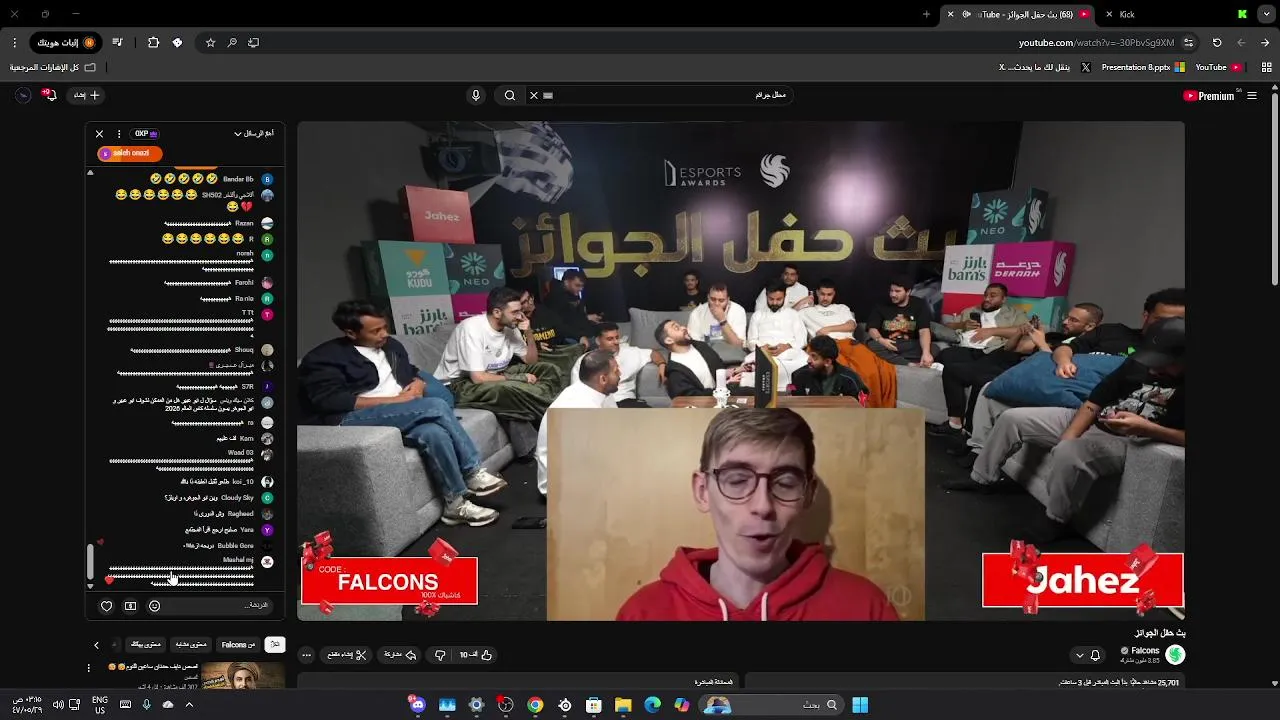Click the live chat vertical scrollbar
Image resolution: width=1280 pixels, height=720 pixels.
click(x=90, y=560)
